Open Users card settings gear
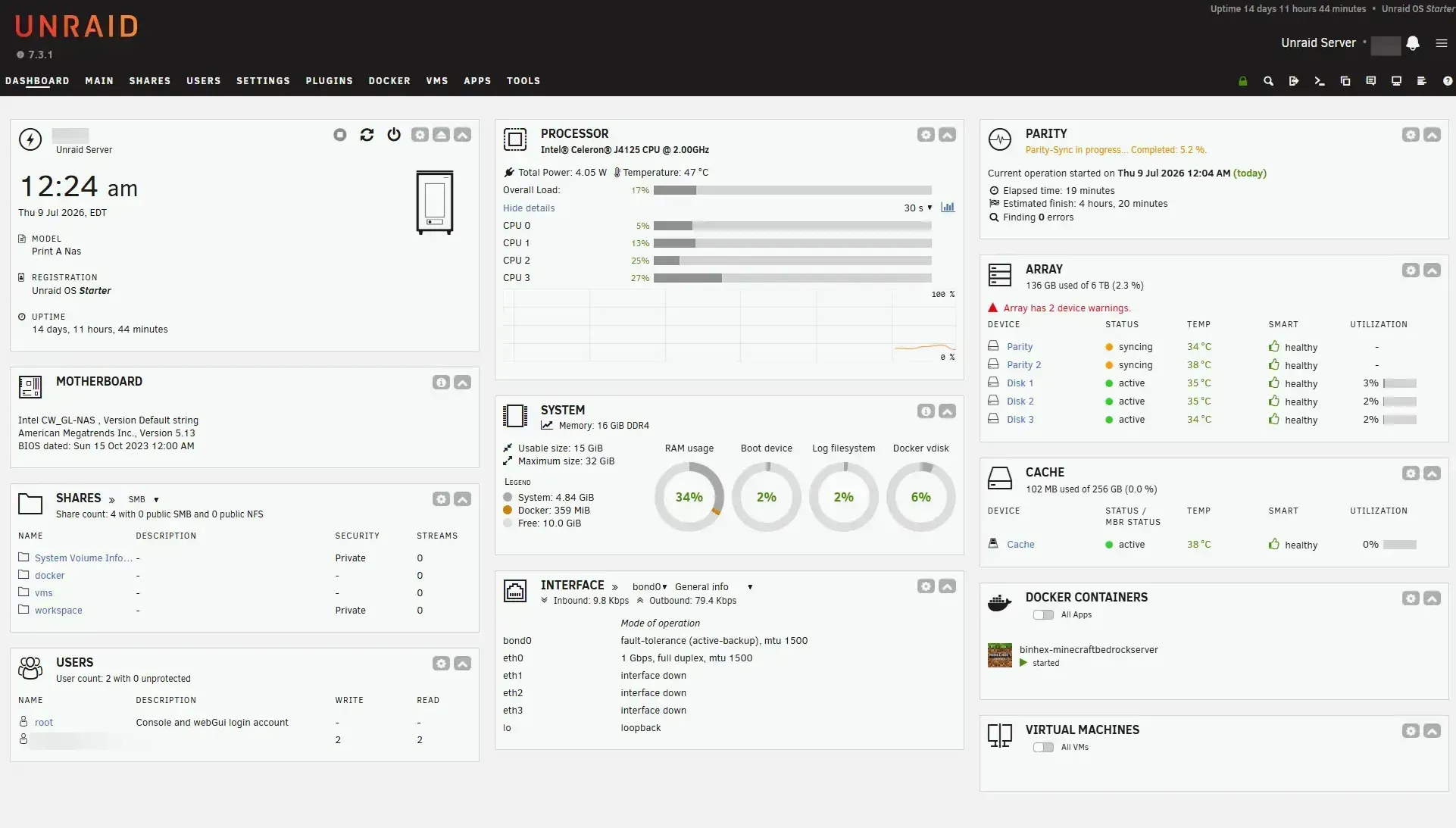 point(441,664)
